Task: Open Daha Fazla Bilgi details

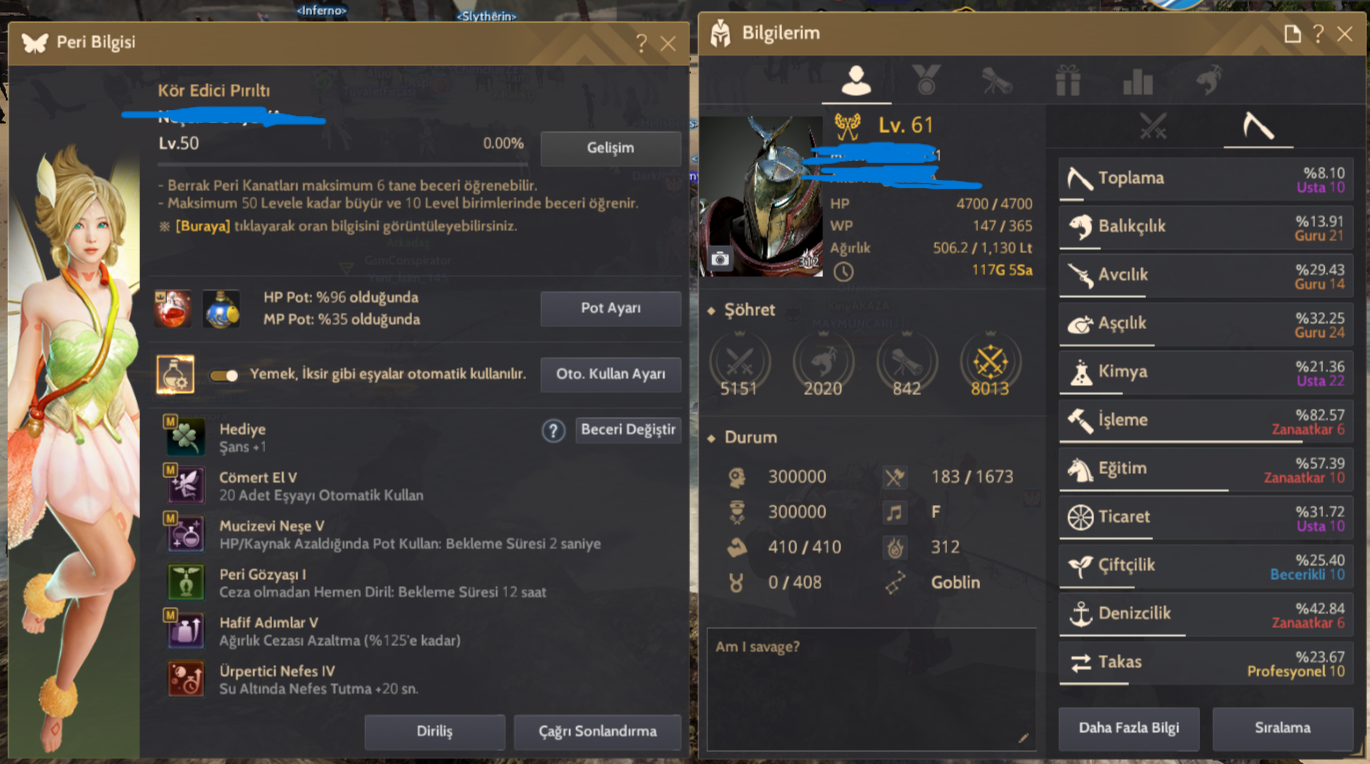Action: tap(1129, 728)
